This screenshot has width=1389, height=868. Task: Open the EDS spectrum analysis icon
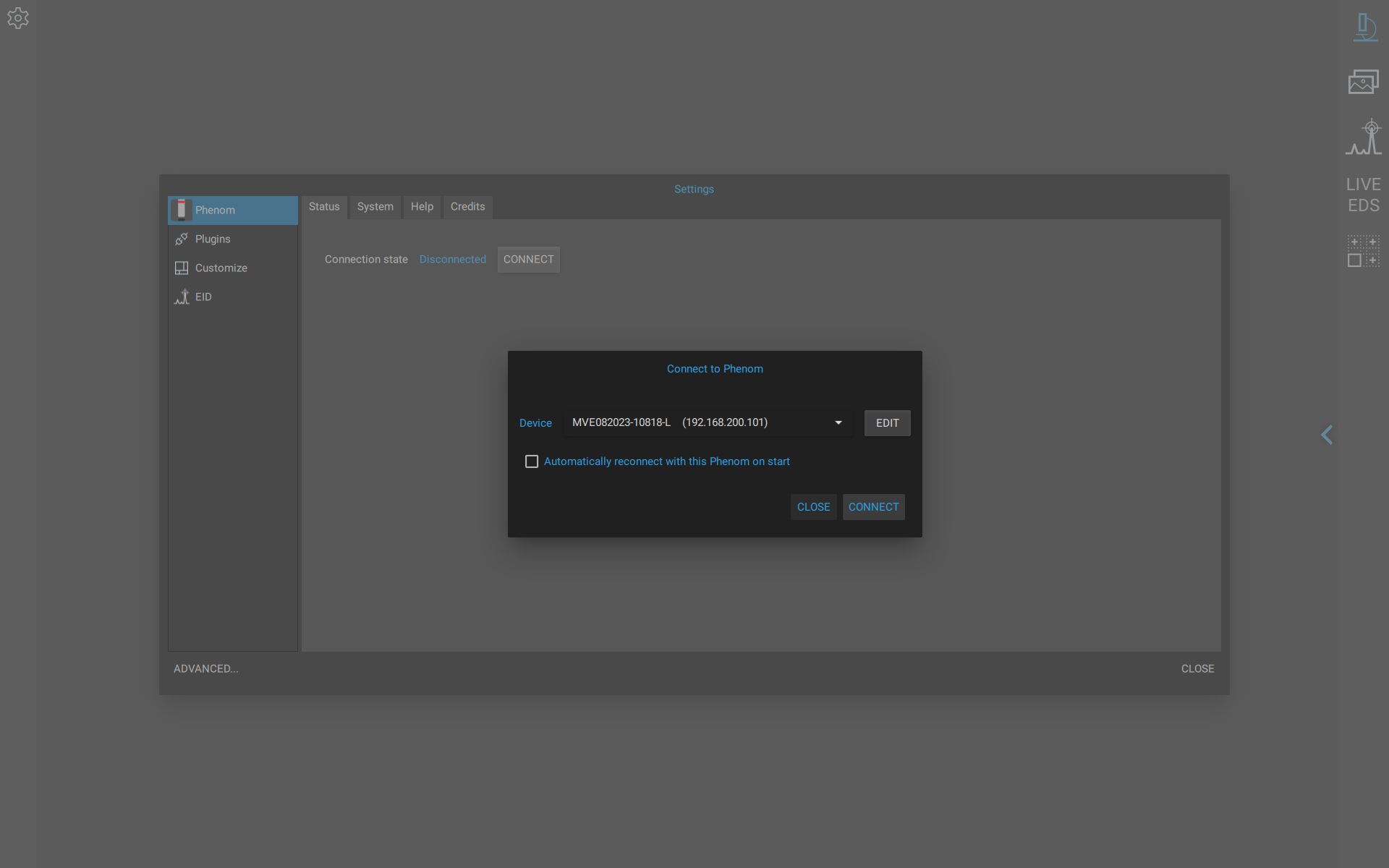pyautogui.click(x=1364, y=137)
